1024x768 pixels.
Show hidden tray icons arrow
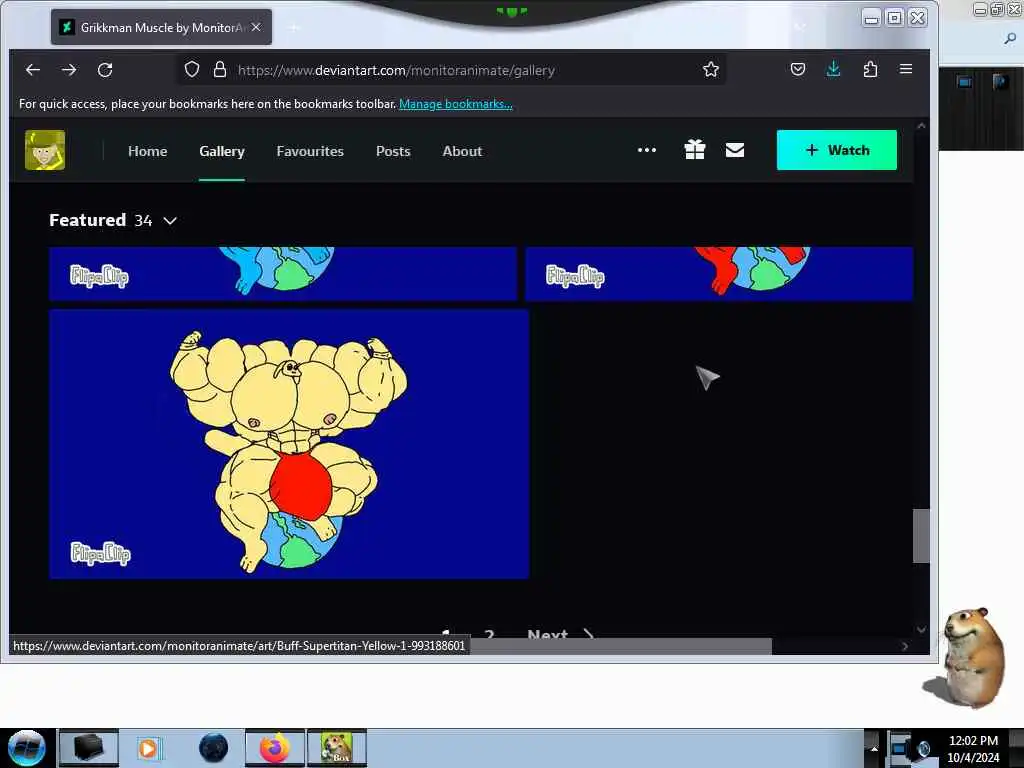tap(874, 748)
